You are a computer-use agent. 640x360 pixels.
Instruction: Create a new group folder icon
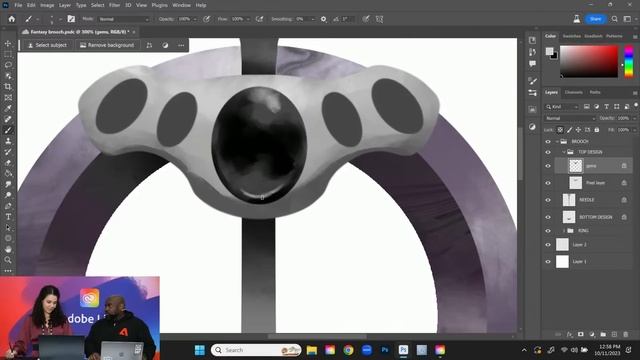603,334
